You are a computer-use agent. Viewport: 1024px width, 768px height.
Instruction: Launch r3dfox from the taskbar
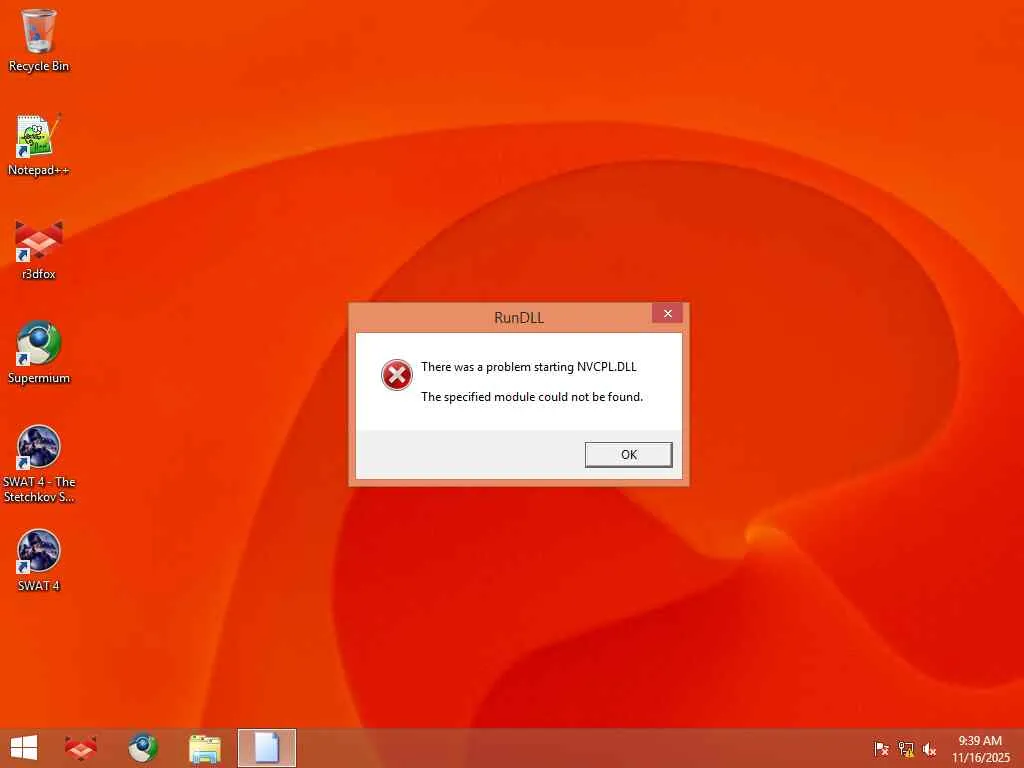81,748
